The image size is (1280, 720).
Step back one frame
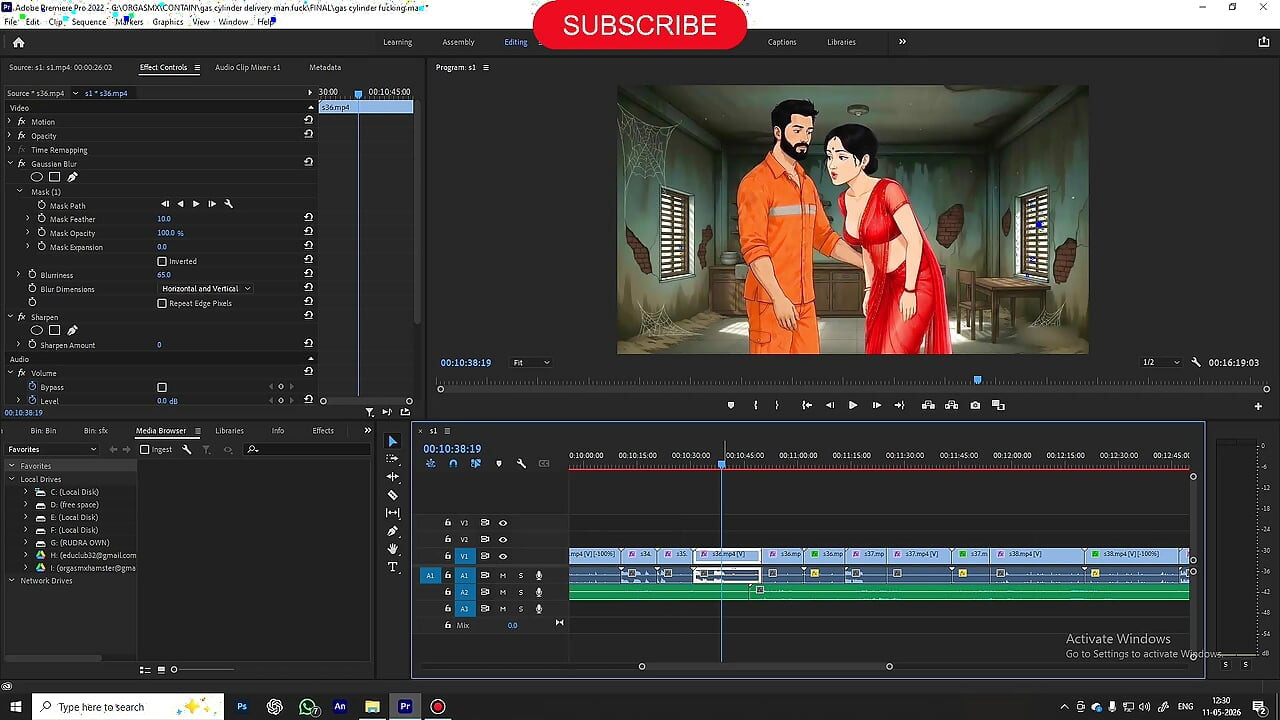click(830, 405)
